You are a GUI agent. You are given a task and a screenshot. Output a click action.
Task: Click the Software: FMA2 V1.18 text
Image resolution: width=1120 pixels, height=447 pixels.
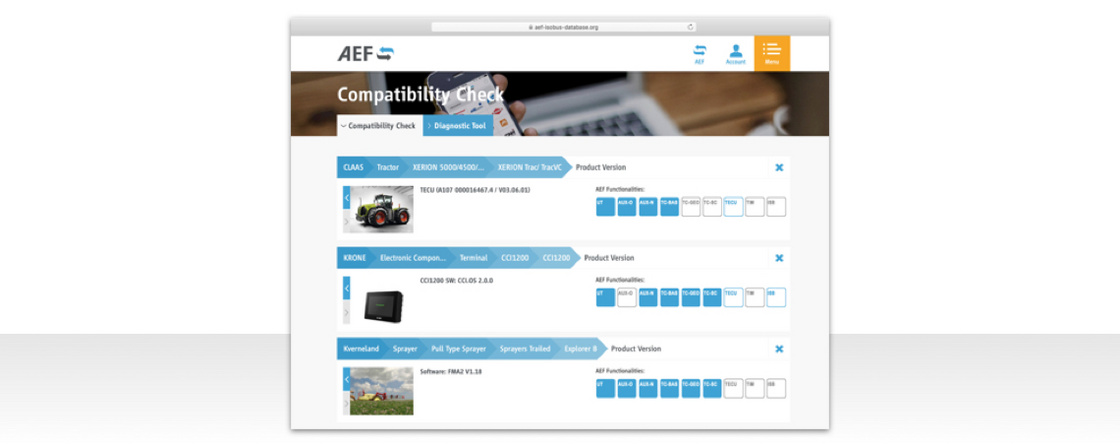point(451,371)
